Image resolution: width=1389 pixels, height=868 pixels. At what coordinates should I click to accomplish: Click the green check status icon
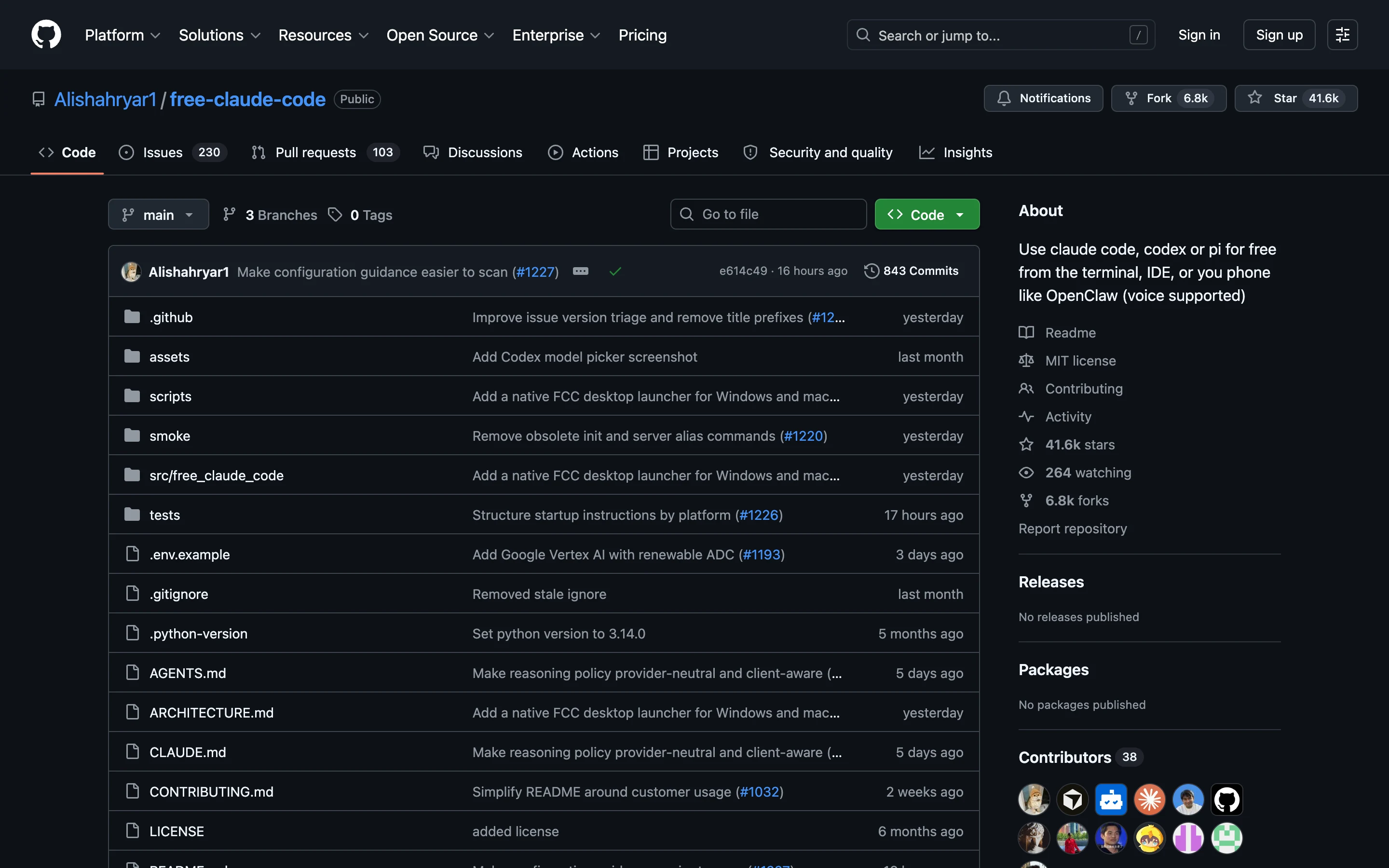coord(615,271)
